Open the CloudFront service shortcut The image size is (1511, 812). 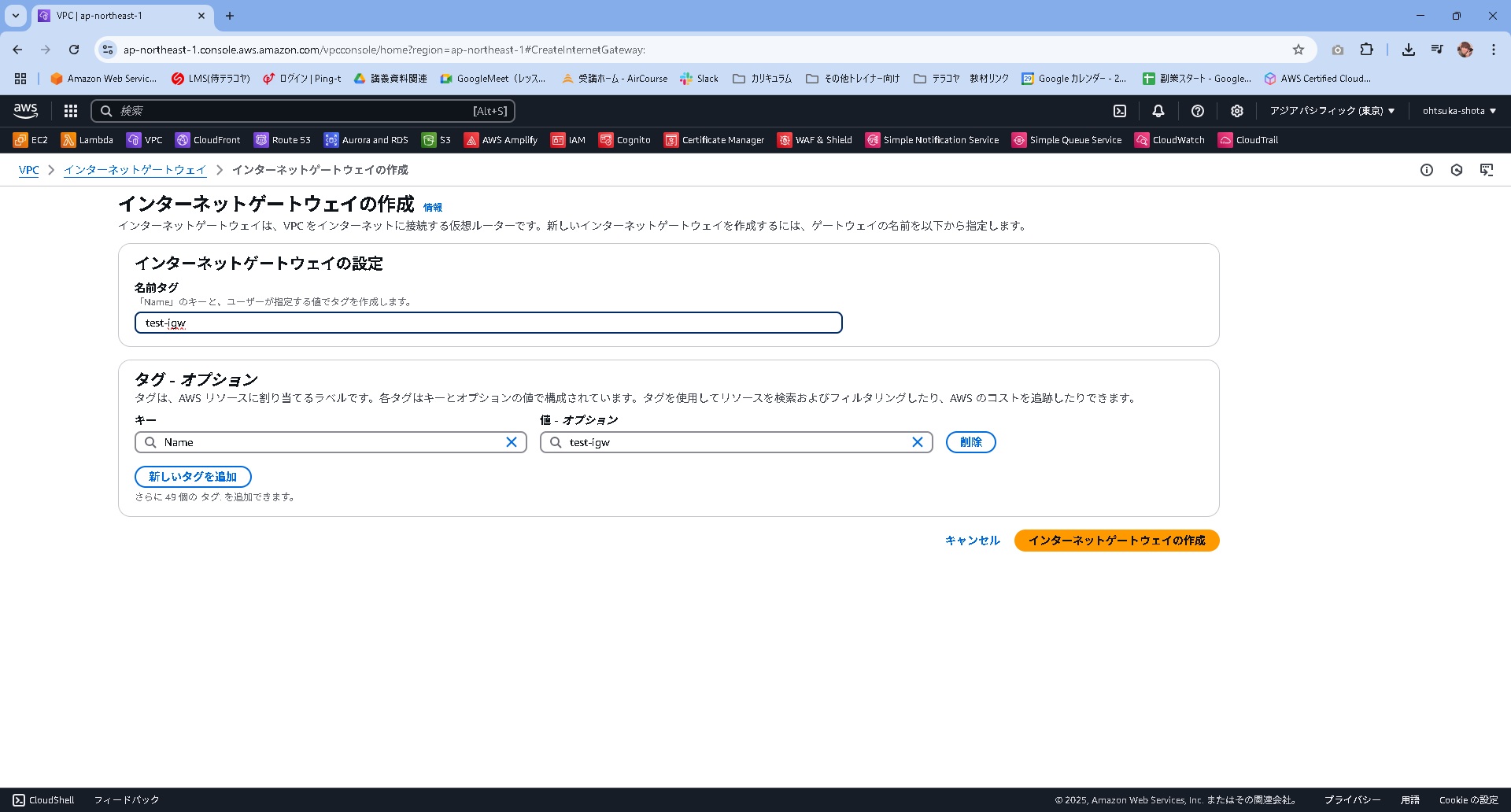tap(208, 139)
